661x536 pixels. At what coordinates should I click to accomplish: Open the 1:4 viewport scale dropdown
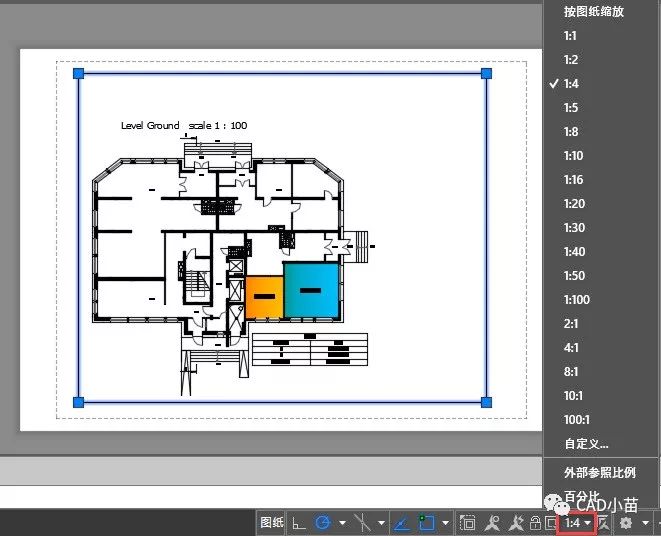pyautogui.click(x=579, y=522)
